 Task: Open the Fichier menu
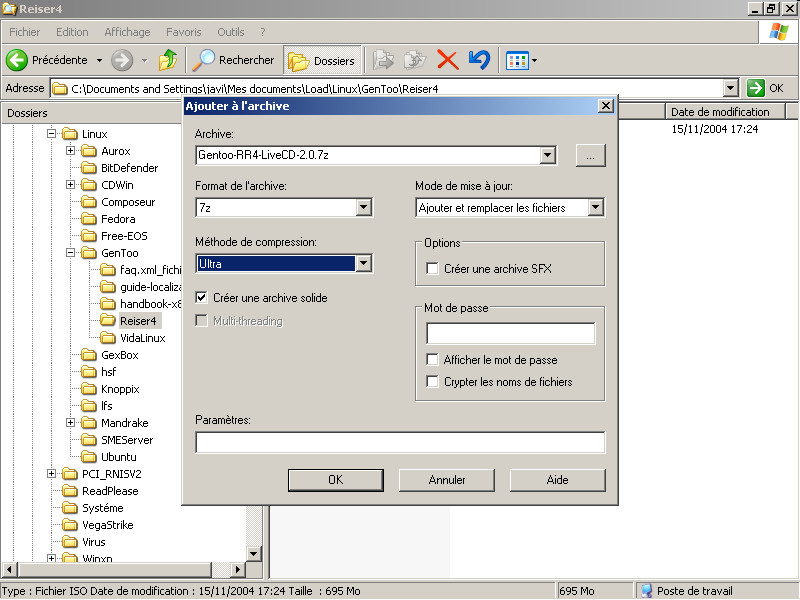24,32
